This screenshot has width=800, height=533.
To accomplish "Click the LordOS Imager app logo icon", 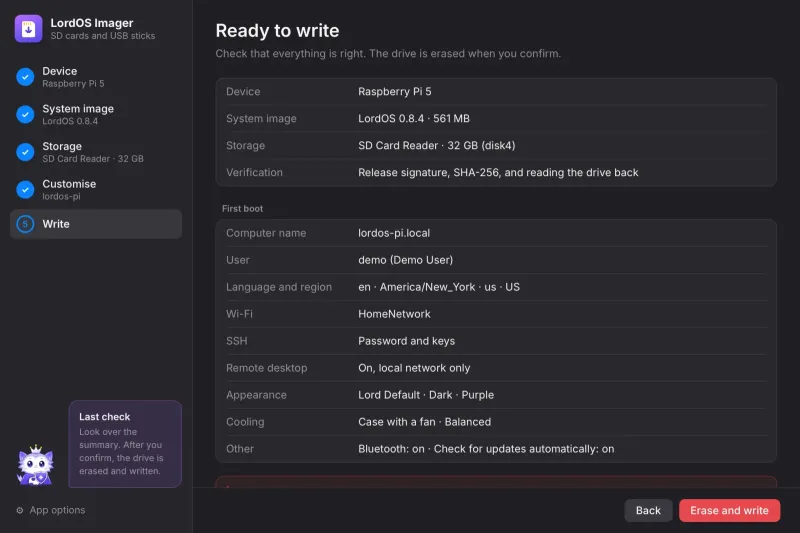I will coord(29,29).
